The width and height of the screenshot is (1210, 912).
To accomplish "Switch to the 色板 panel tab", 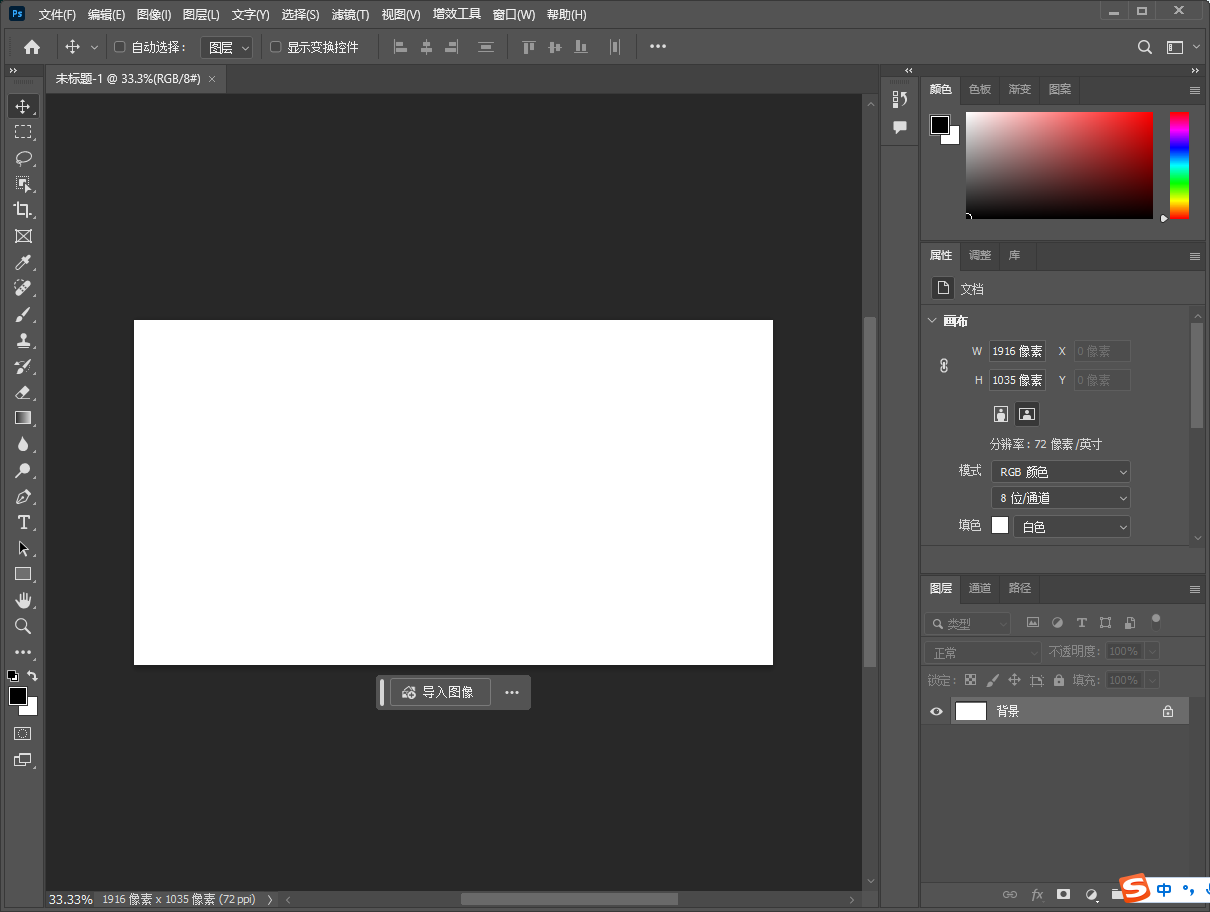I will pos(979,89).
